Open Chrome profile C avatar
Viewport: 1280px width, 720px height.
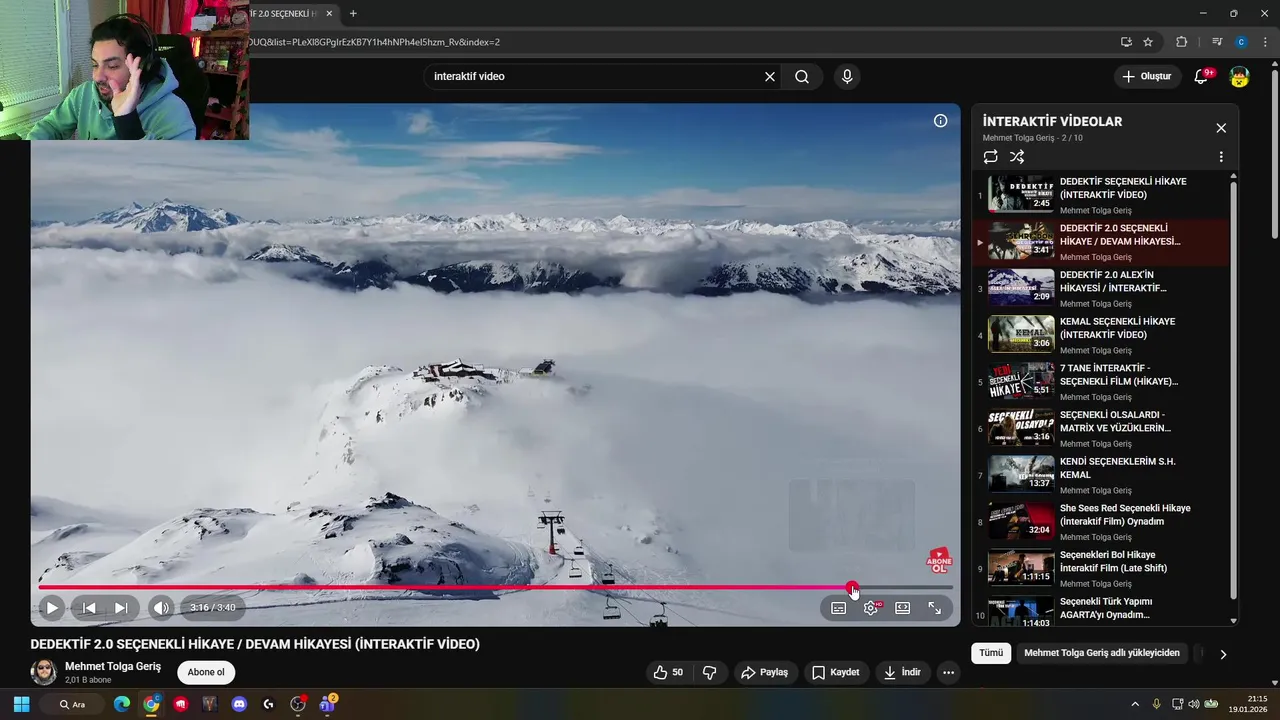pos(1241,42)
